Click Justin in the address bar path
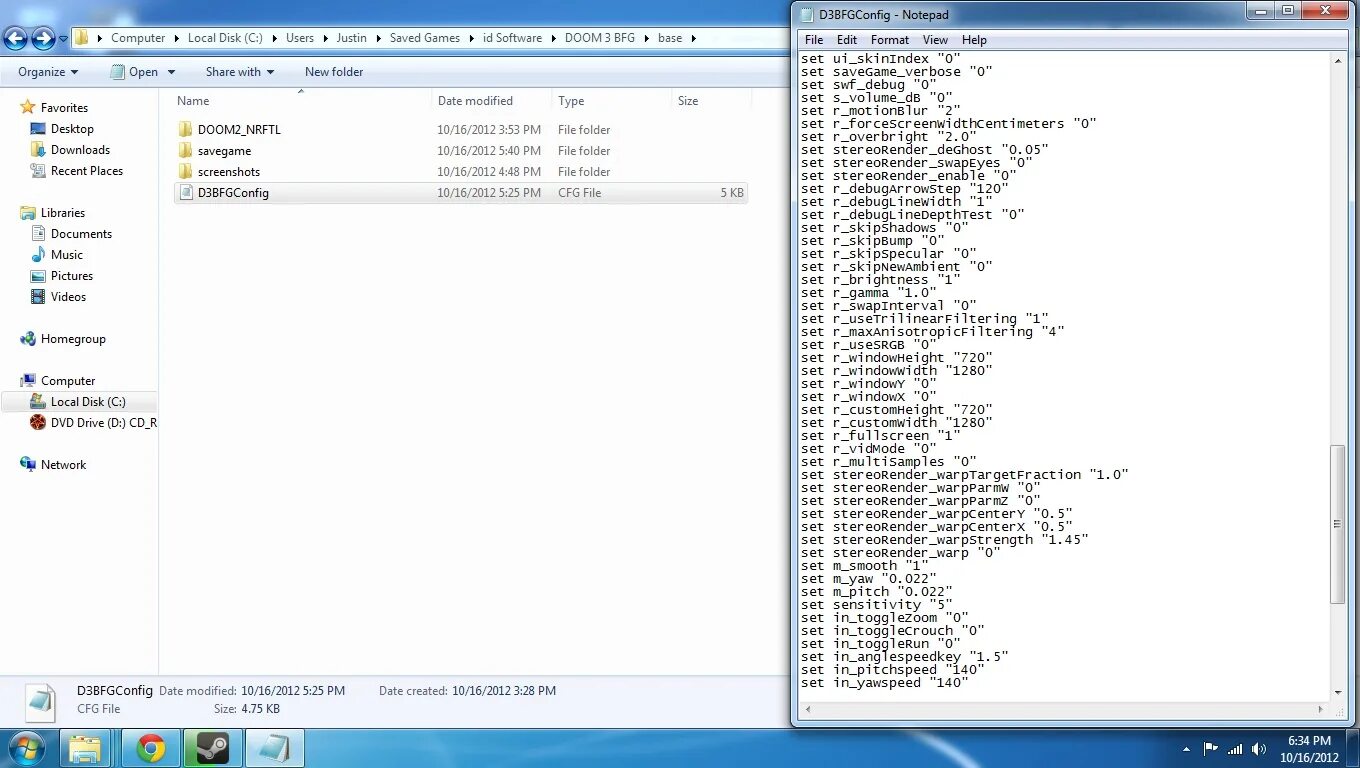Viewport: 1360px width, 768px height. click(351, 38)
